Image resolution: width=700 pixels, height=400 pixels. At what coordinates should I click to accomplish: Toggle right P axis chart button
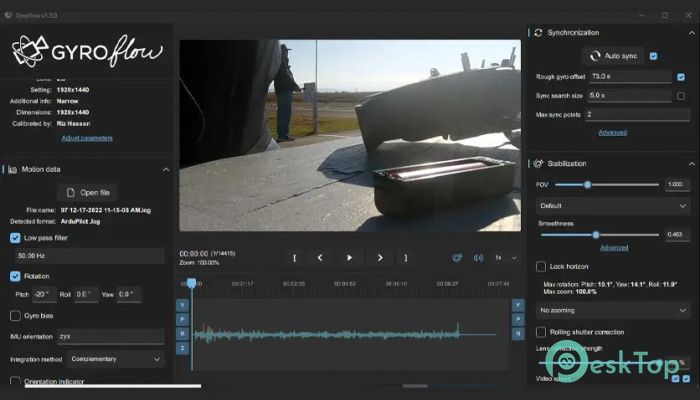(x=518, y=319)
